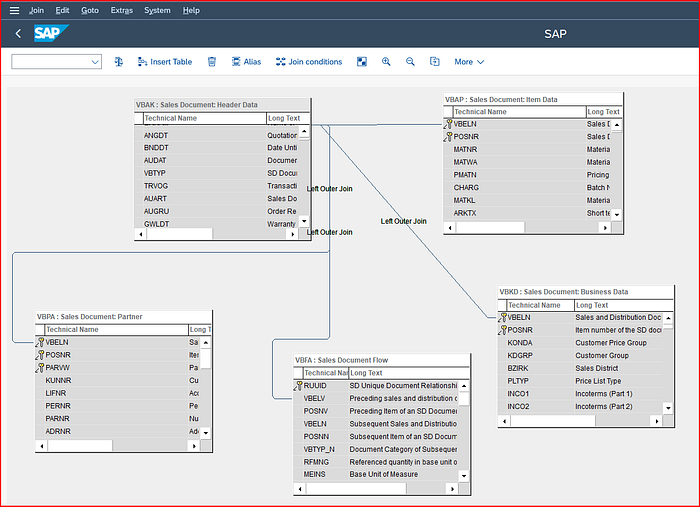The image size is (700, 507).
Task: Open the System menu
Action: point(157,10)
